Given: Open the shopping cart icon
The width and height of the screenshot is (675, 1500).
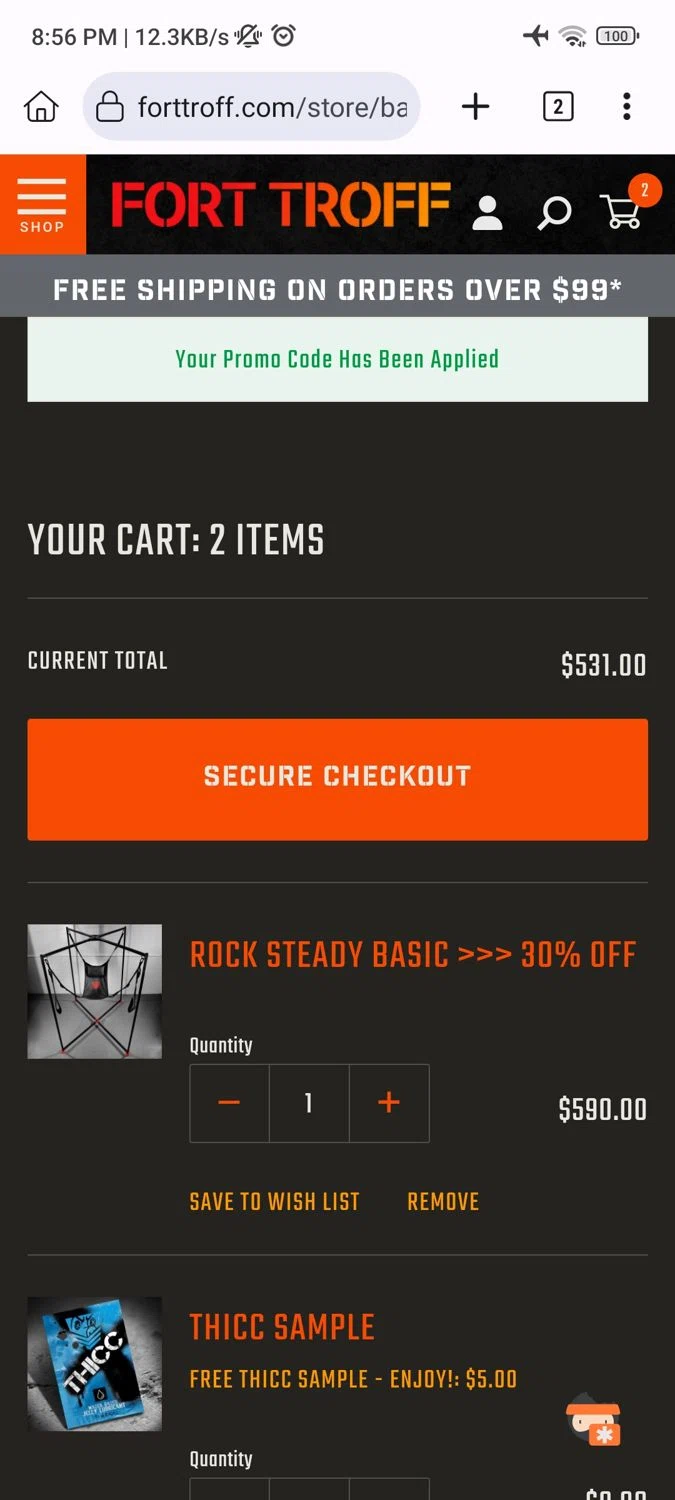Looking at the screenshot, I should click(622, 210).
